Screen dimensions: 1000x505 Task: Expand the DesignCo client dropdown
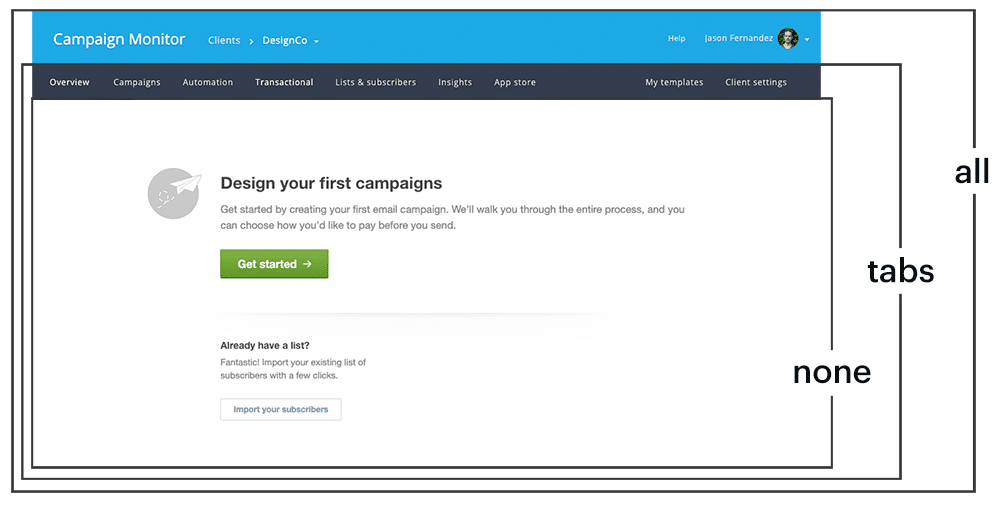(x=316, y=42)
